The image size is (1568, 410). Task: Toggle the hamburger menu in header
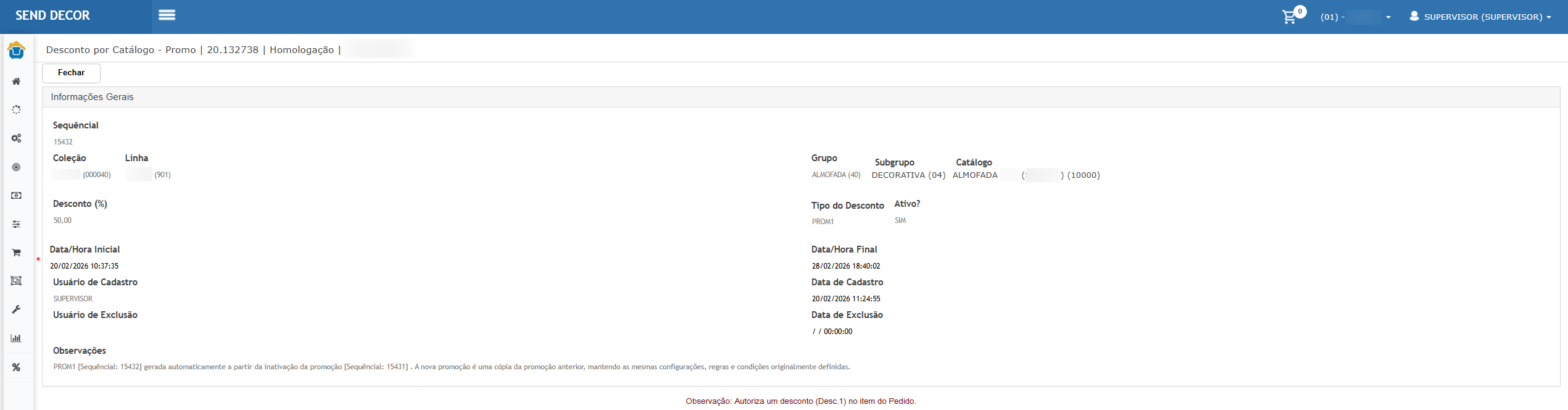click(x=167, y=15)
